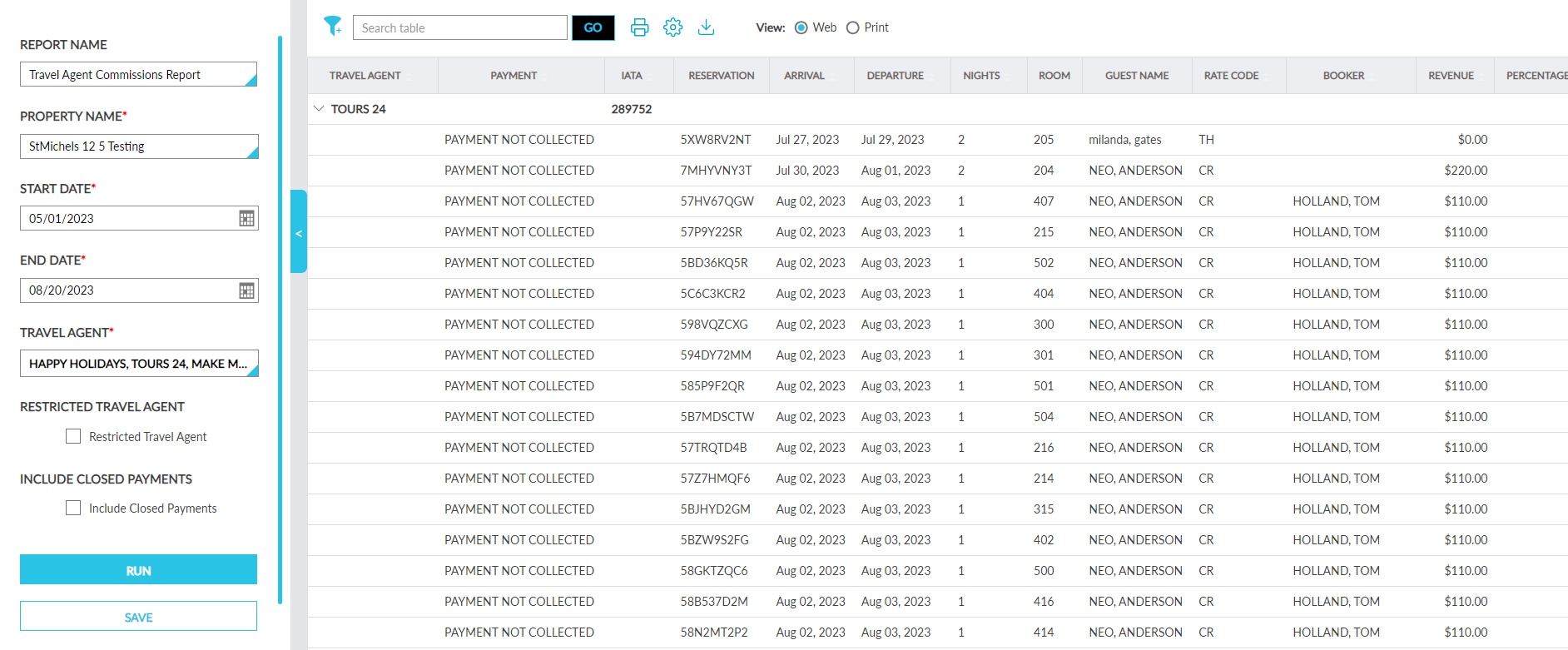The width and height of the screenshot is (1568, 650).
Task: Click the SAVE button
Action: tap(138, 617)
